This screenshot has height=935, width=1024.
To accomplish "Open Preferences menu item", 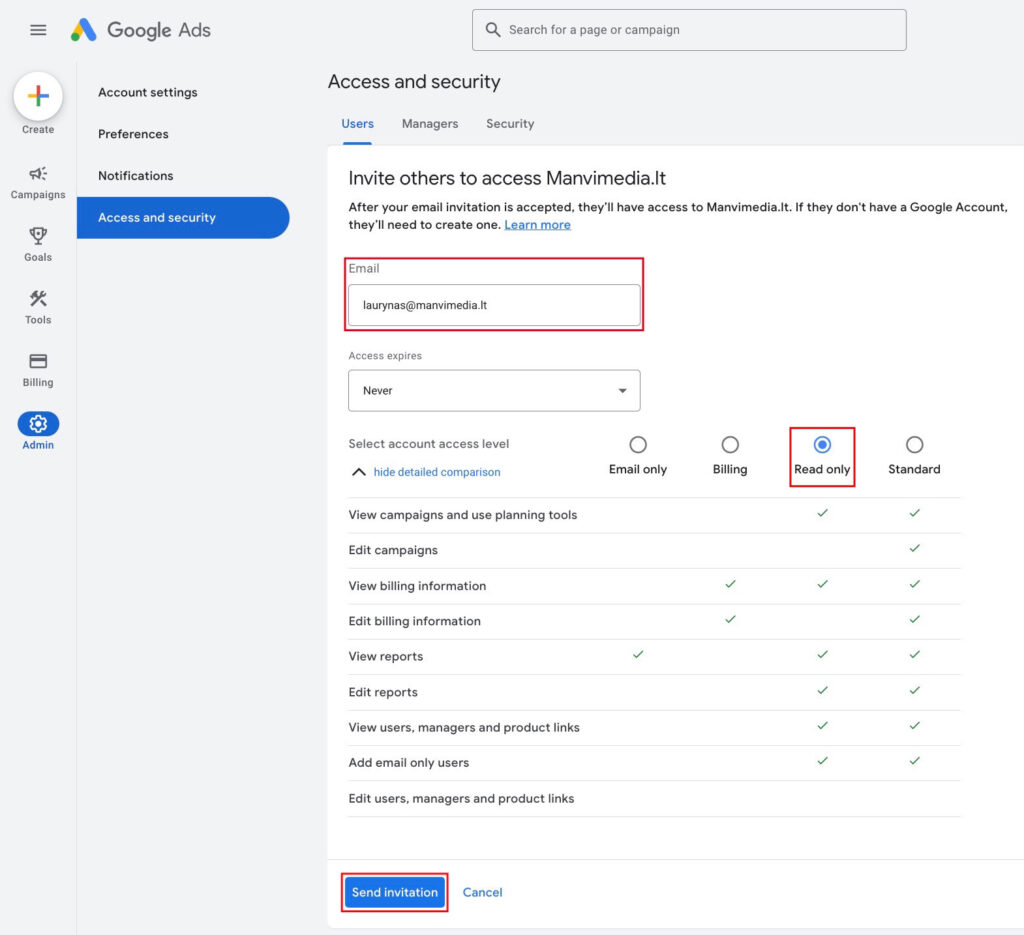I will pos(133,134).
